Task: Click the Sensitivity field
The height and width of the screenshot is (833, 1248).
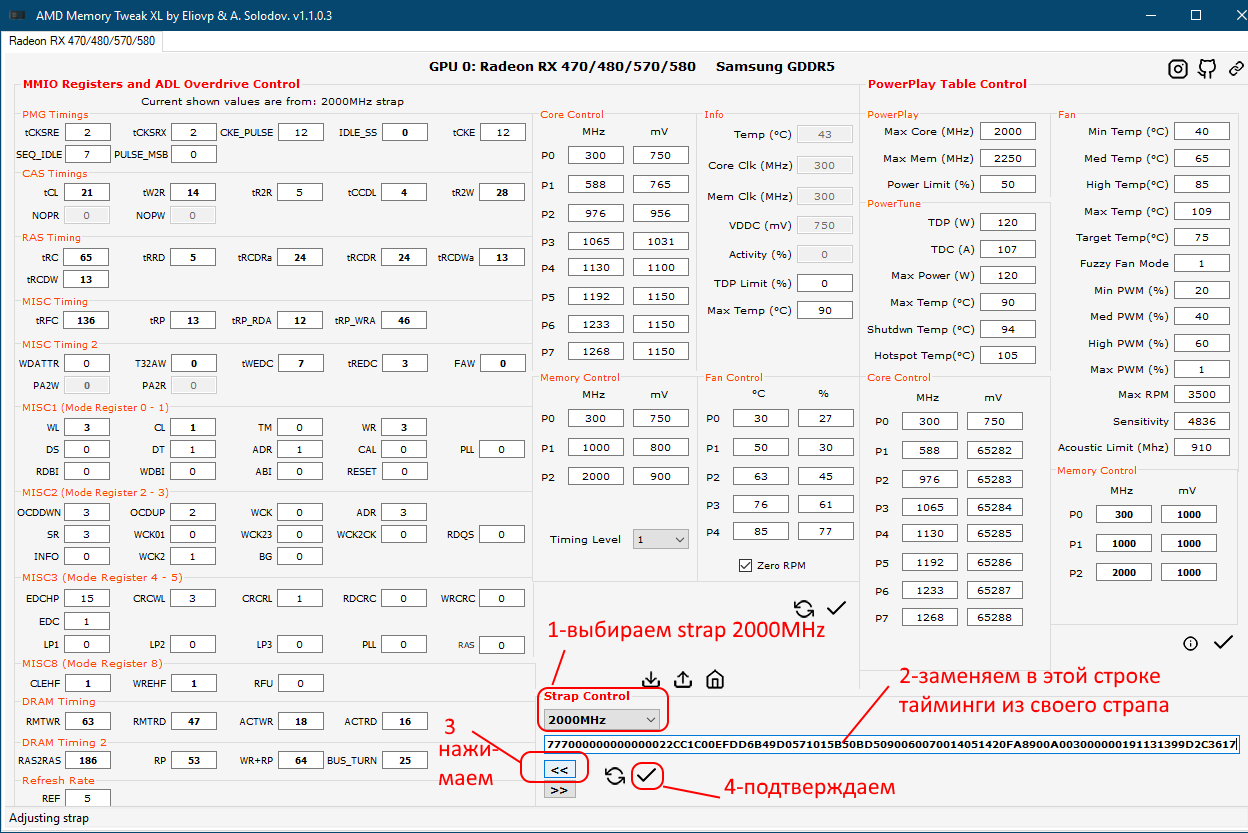Action: tap(1202, 421)
